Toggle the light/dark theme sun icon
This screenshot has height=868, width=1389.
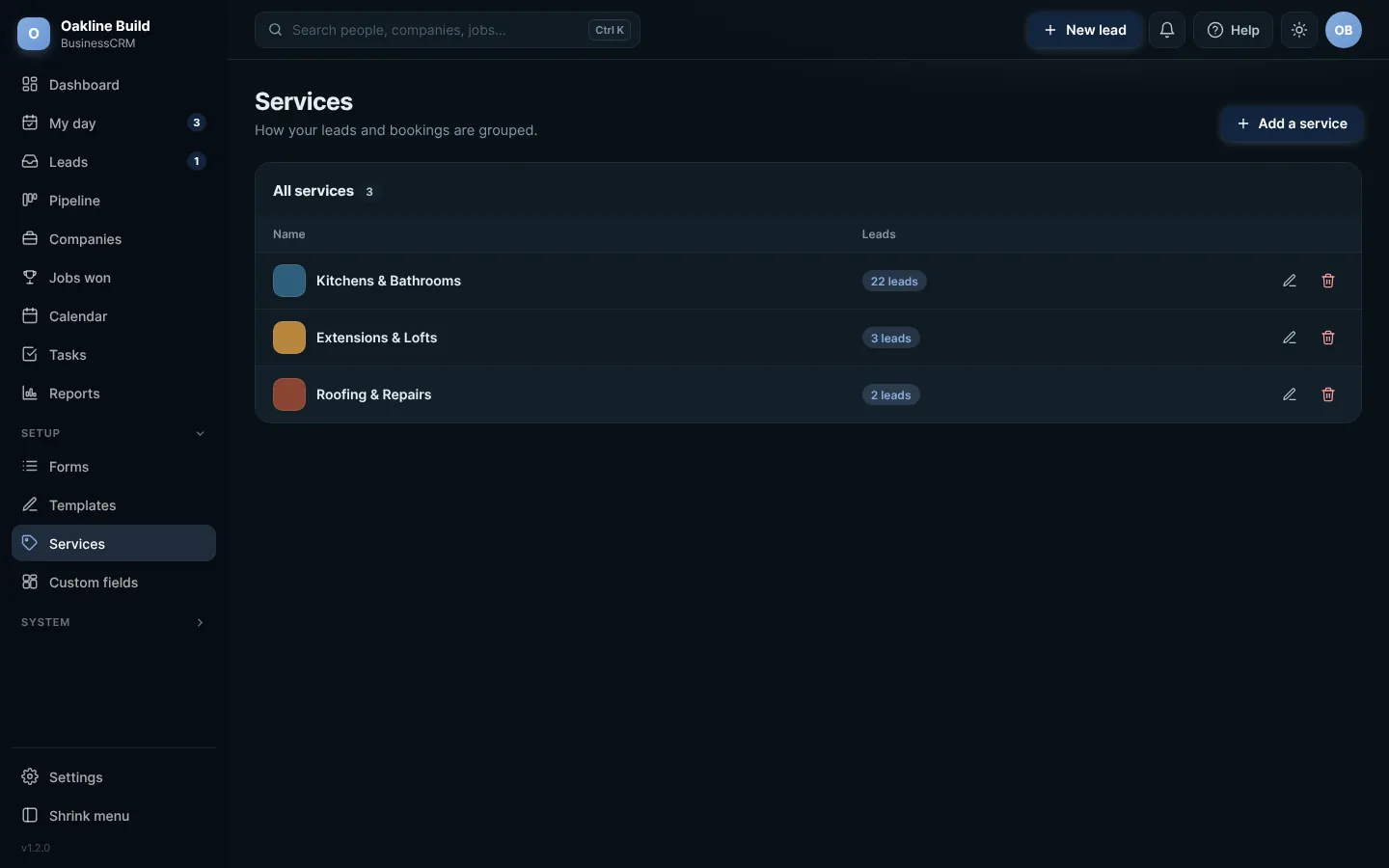(x=1299, y=30)
